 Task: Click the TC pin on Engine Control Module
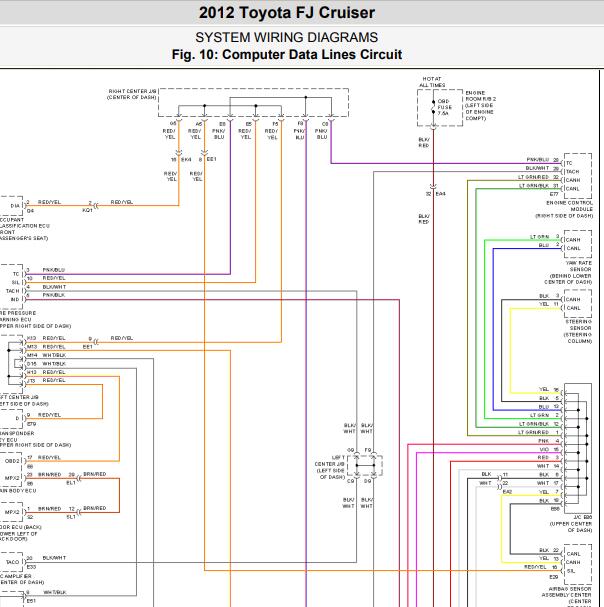(x=569, y=161)
